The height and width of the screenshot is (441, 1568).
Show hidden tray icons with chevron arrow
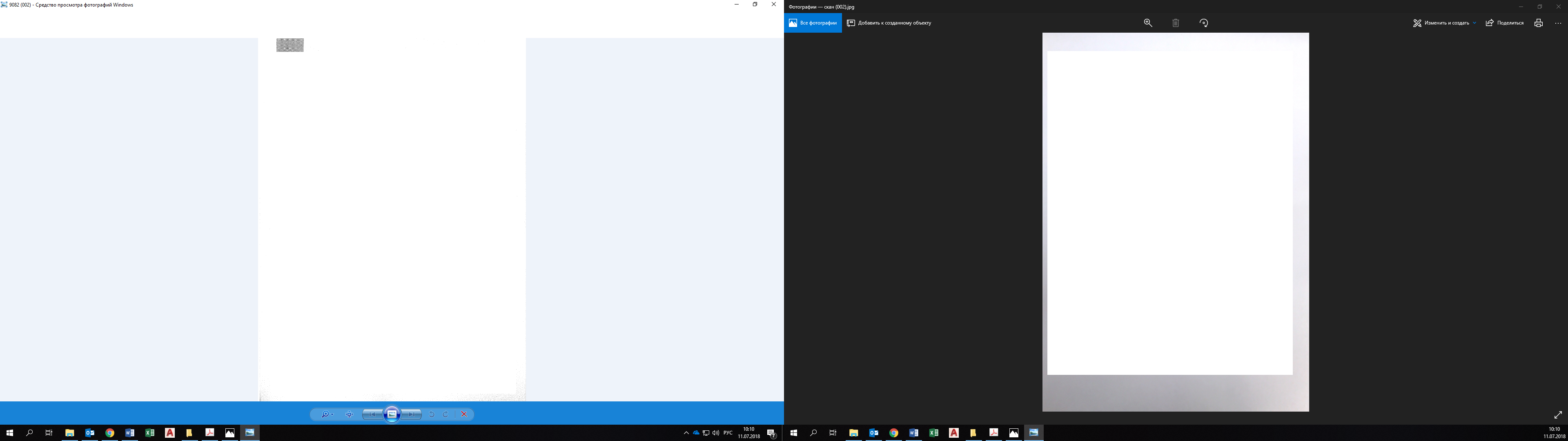click(686, 433)
